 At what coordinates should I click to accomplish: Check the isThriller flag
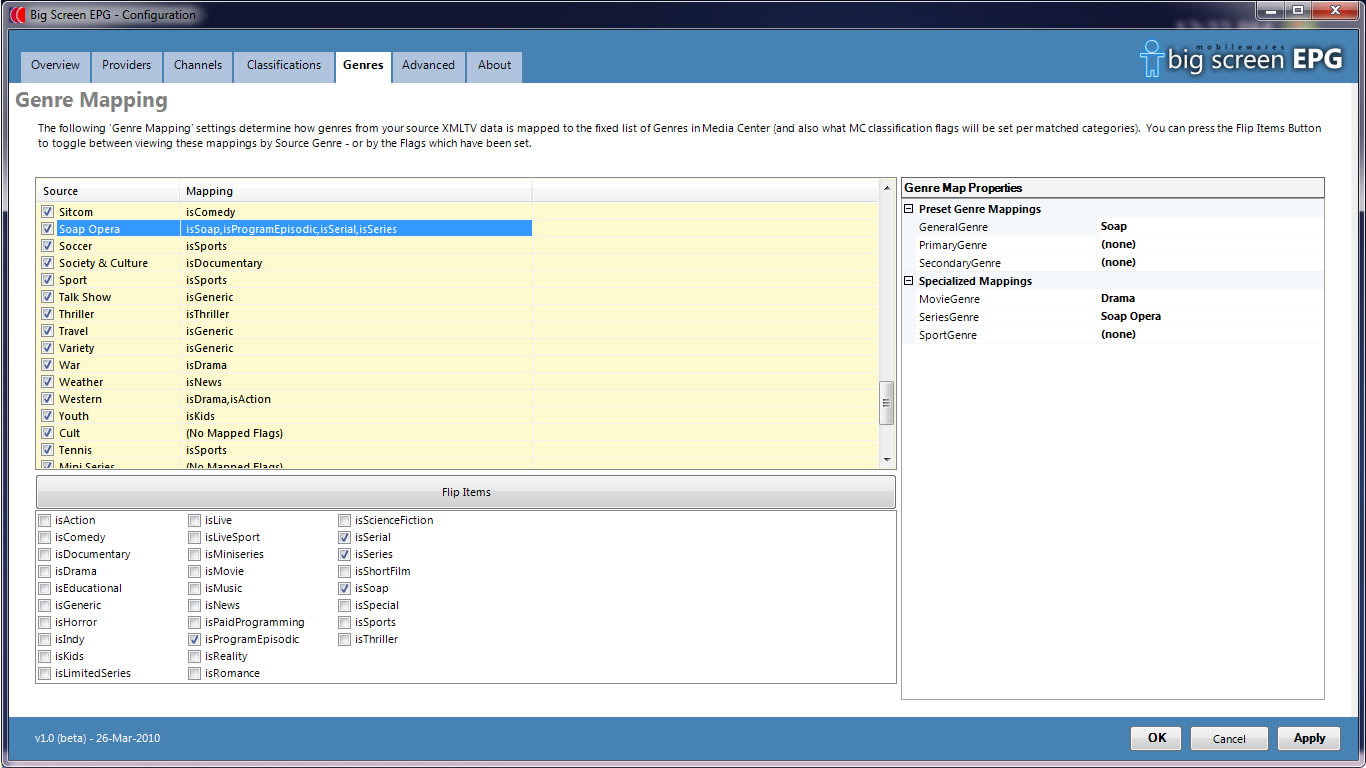coord(345,639)
